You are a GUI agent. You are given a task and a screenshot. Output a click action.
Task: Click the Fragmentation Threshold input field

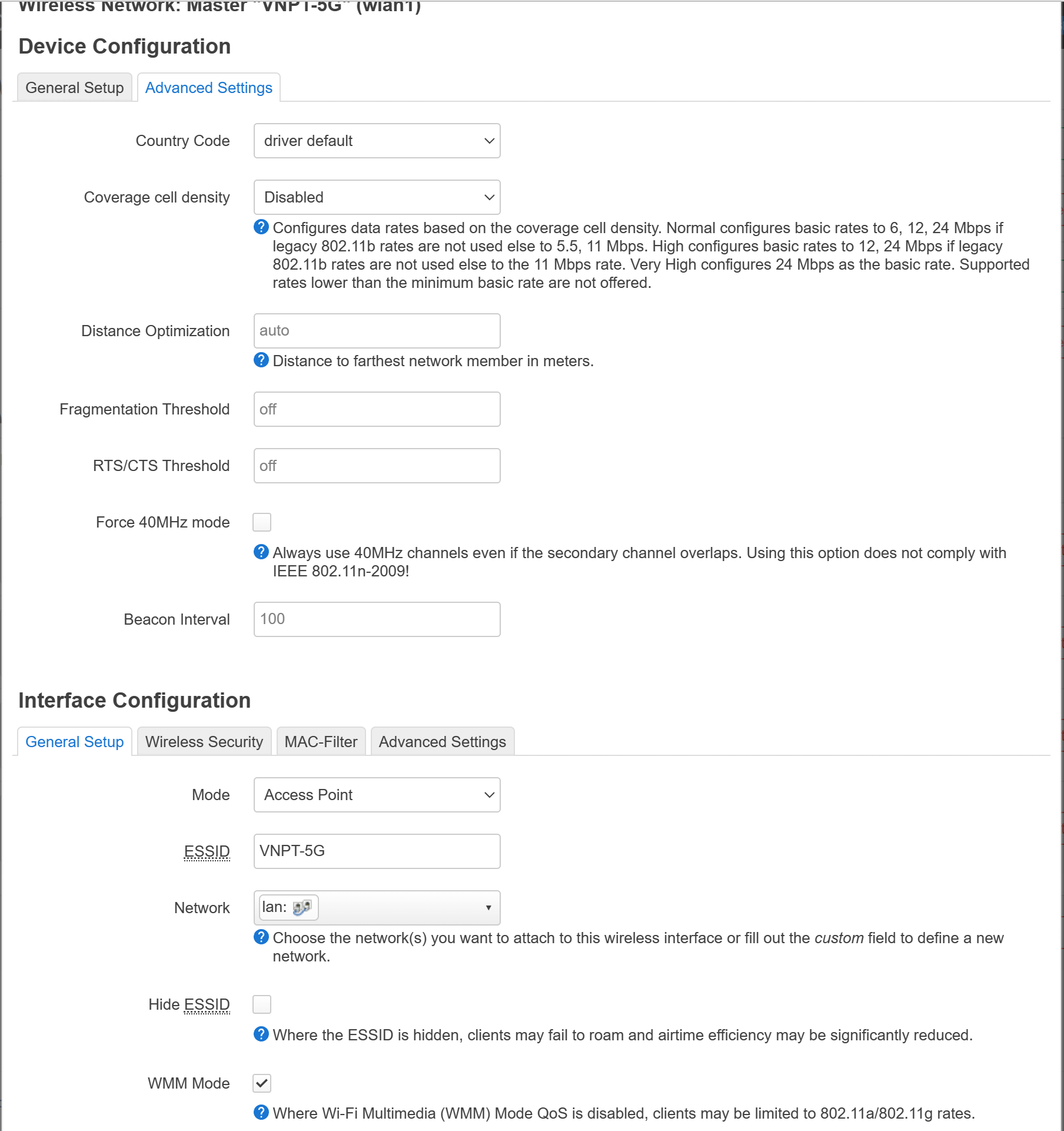click(x=377, y=409)
